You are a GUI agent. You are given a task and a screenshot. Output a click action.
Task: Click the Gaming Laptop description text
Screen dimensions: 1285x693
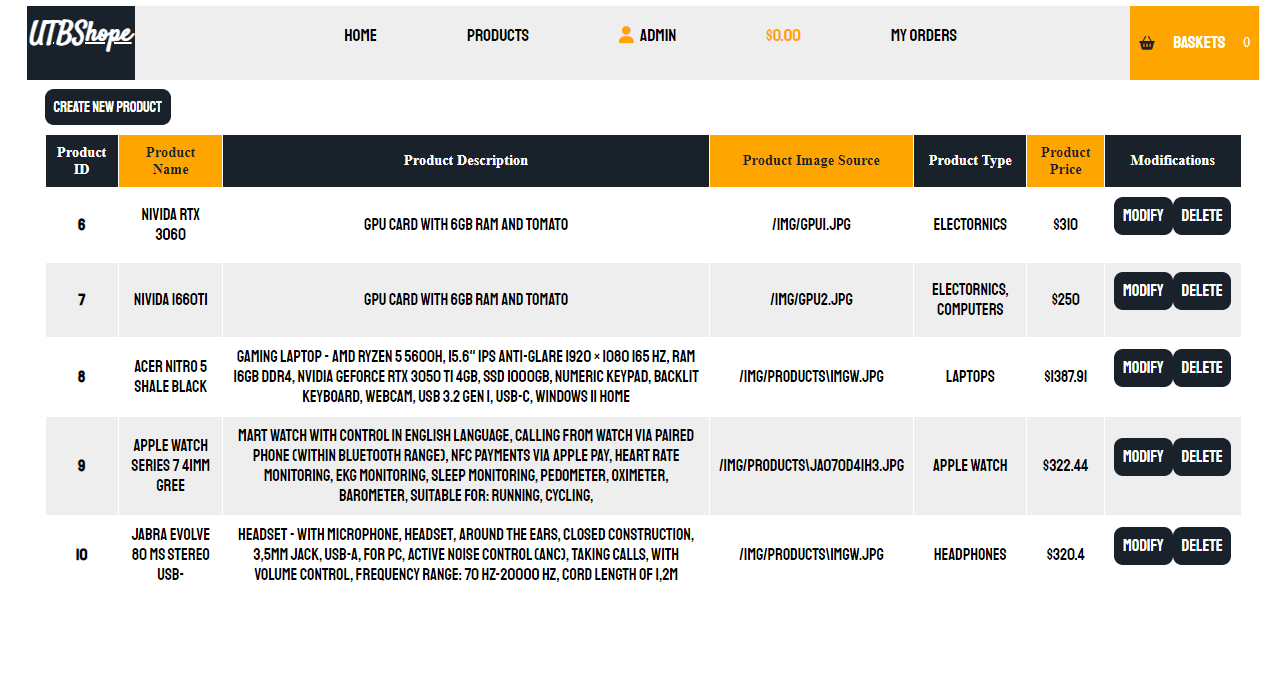466,377
